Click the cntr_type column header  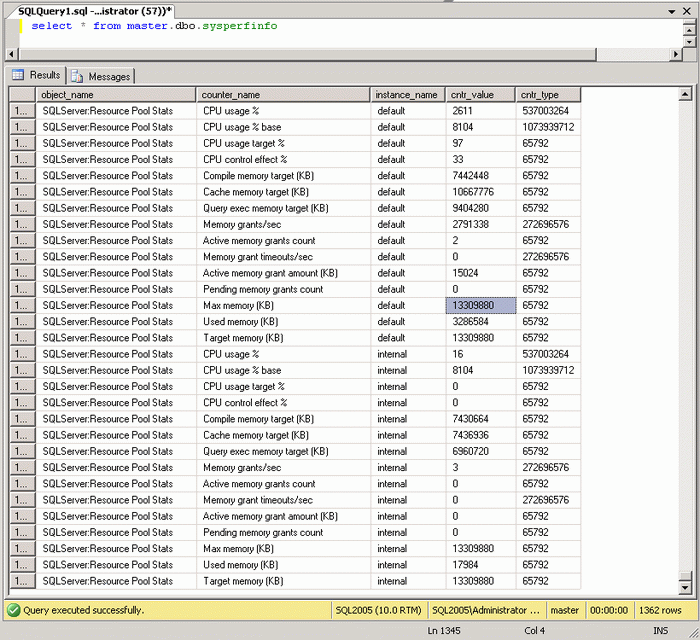548,95
